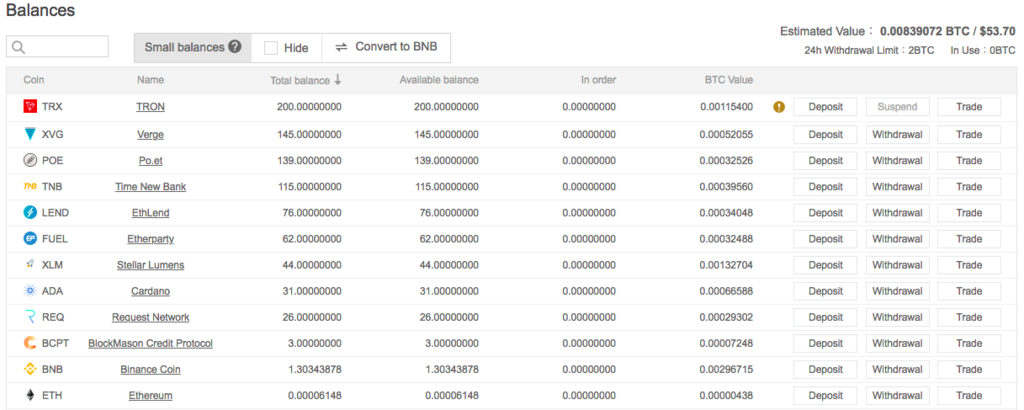Click the Name column header

[150, 80]
